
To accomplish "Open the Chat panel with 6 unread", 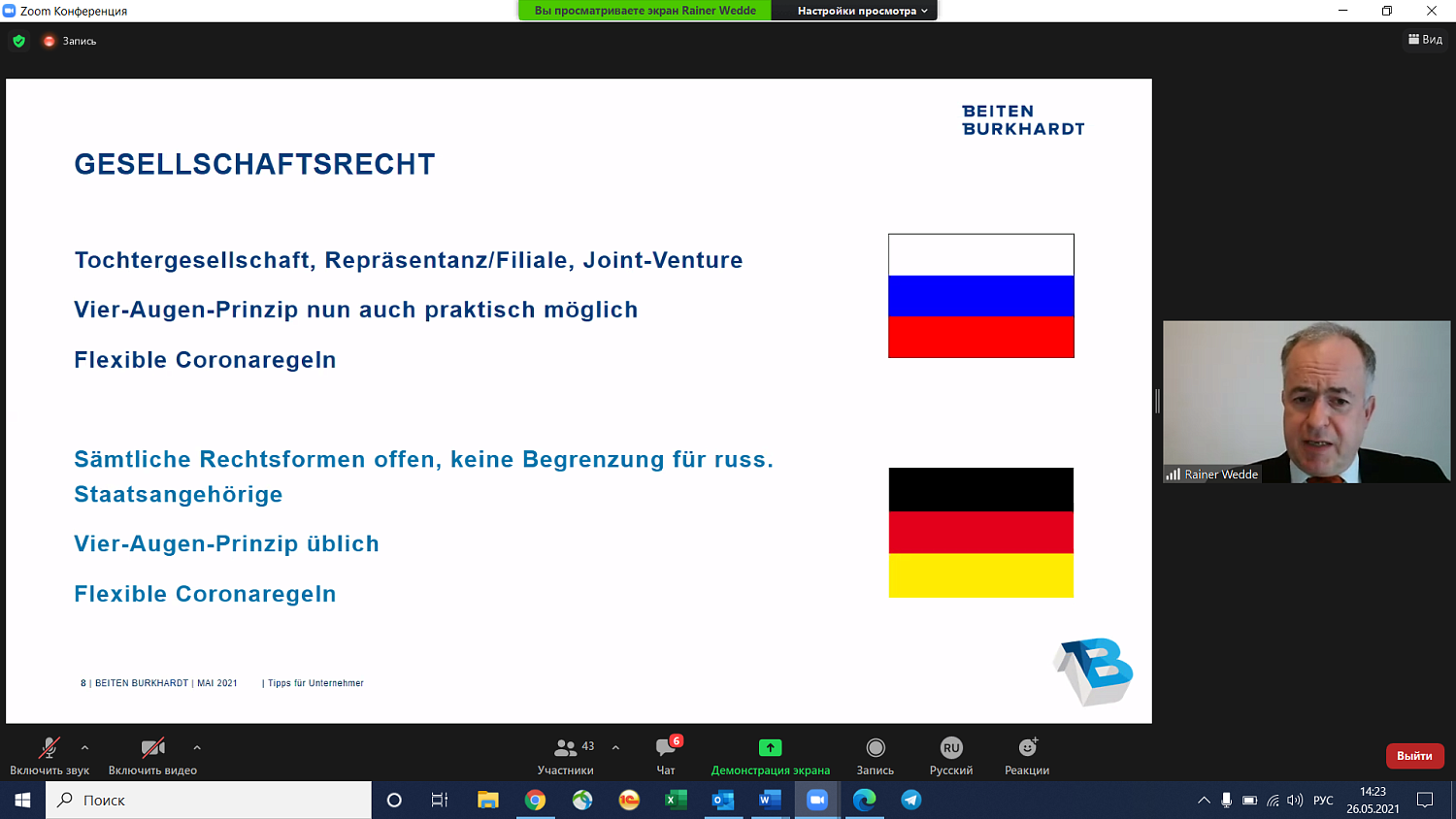I will [x=666, y=755].
